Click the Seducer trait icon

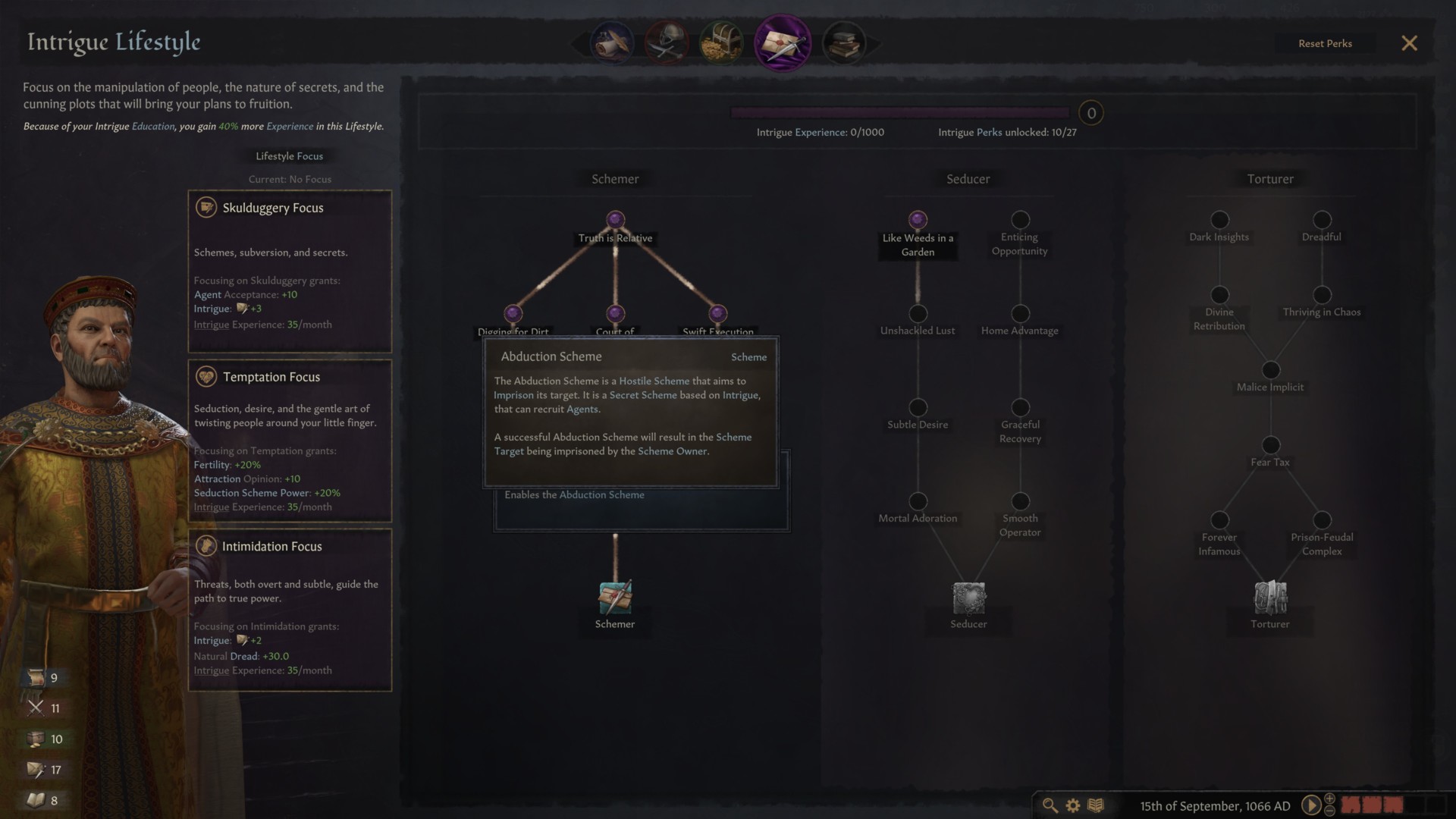point(968,598)
